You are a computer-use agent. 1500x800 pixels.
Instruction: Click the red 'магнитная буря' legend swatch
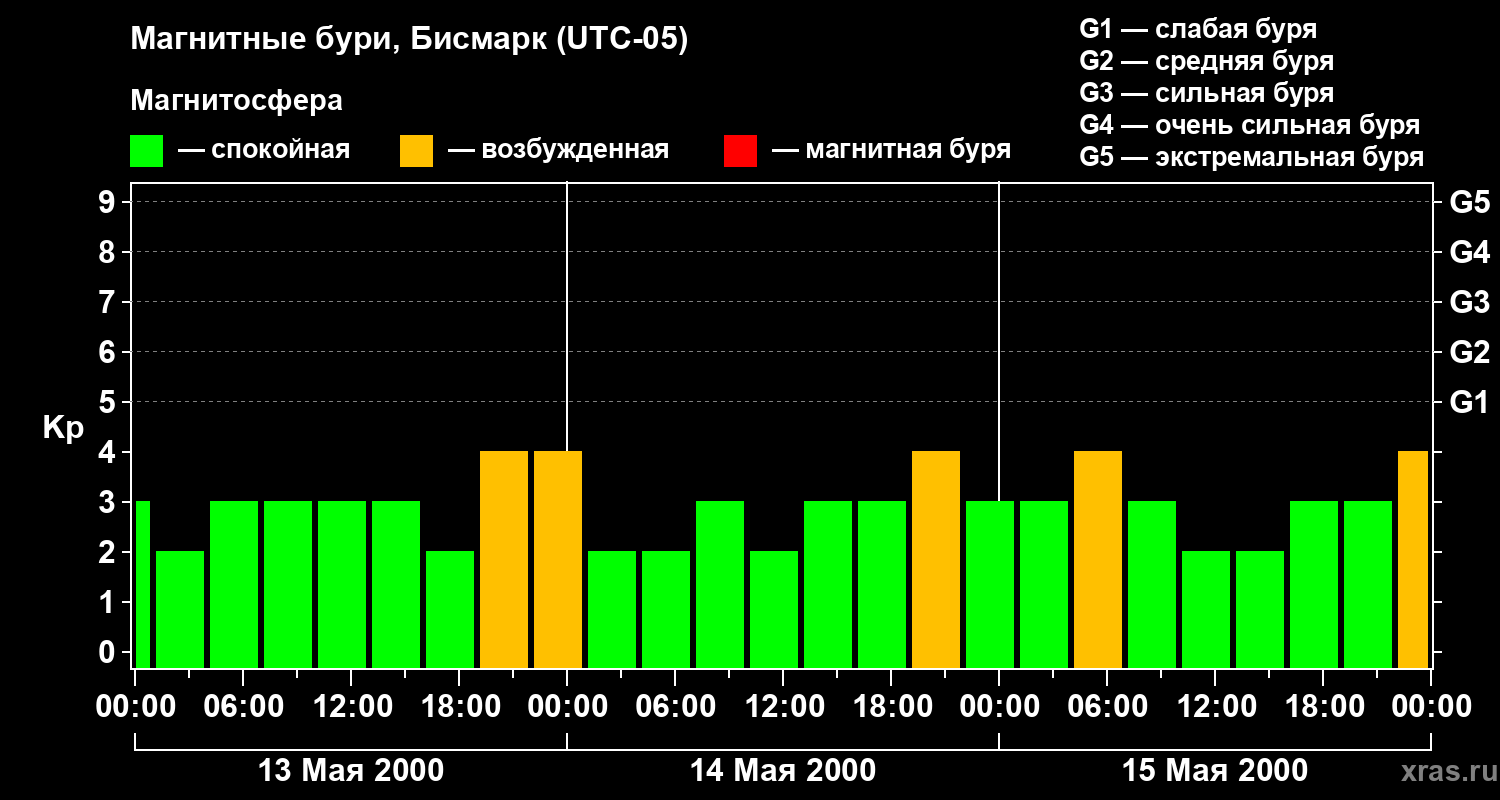pos(740,151)
